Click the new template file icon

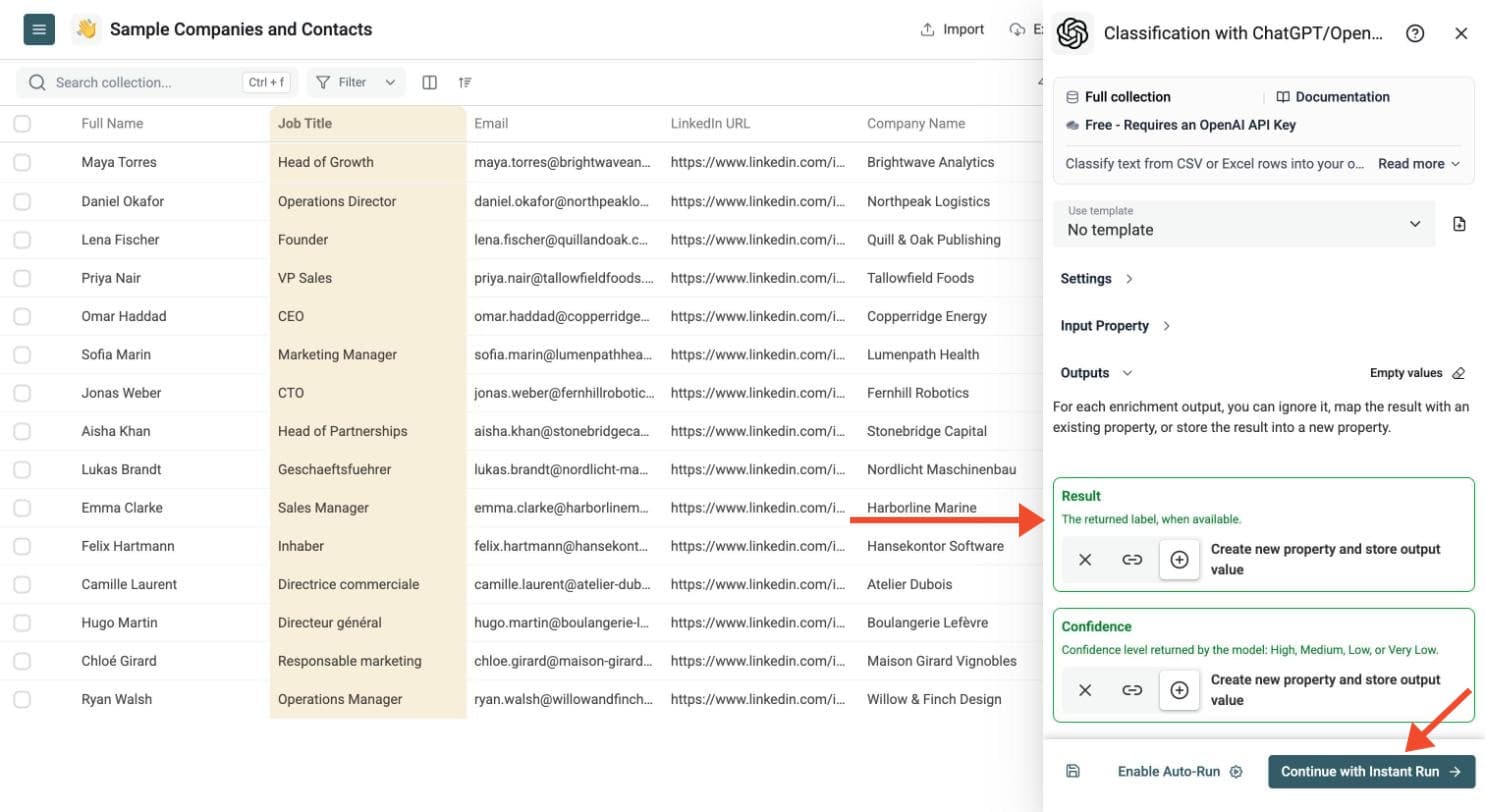click(x=1459, y=224)
